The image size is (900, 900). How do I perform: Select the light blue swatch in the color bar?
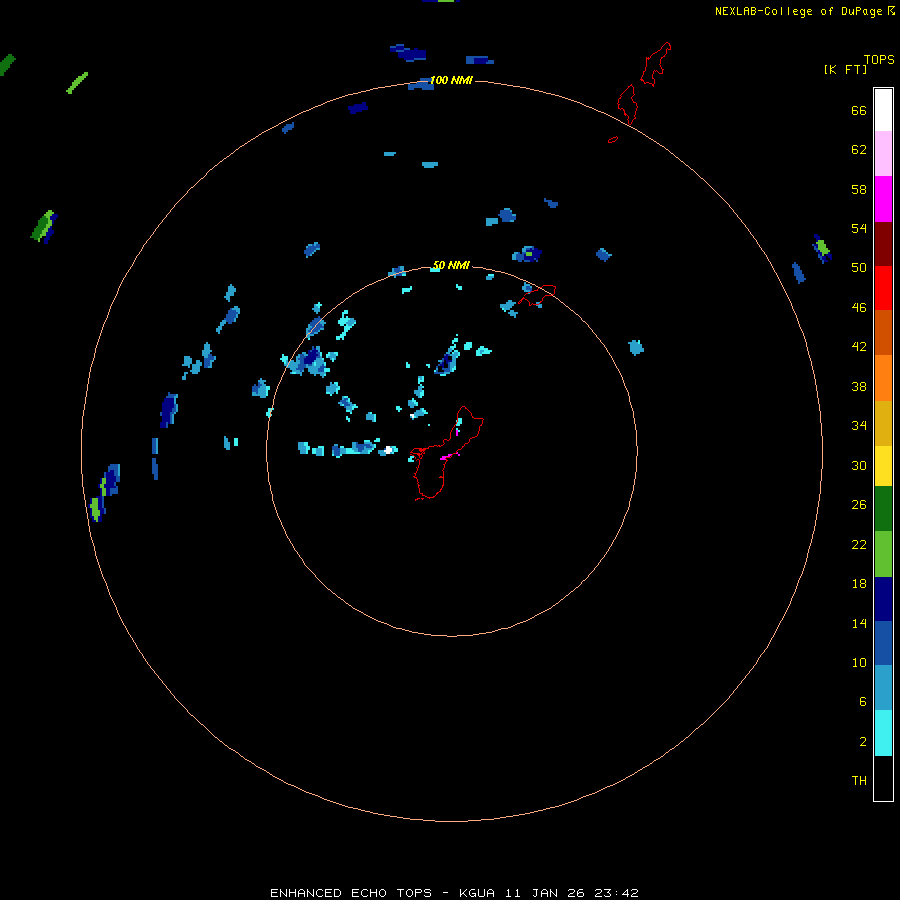click(x=883, y=688)
